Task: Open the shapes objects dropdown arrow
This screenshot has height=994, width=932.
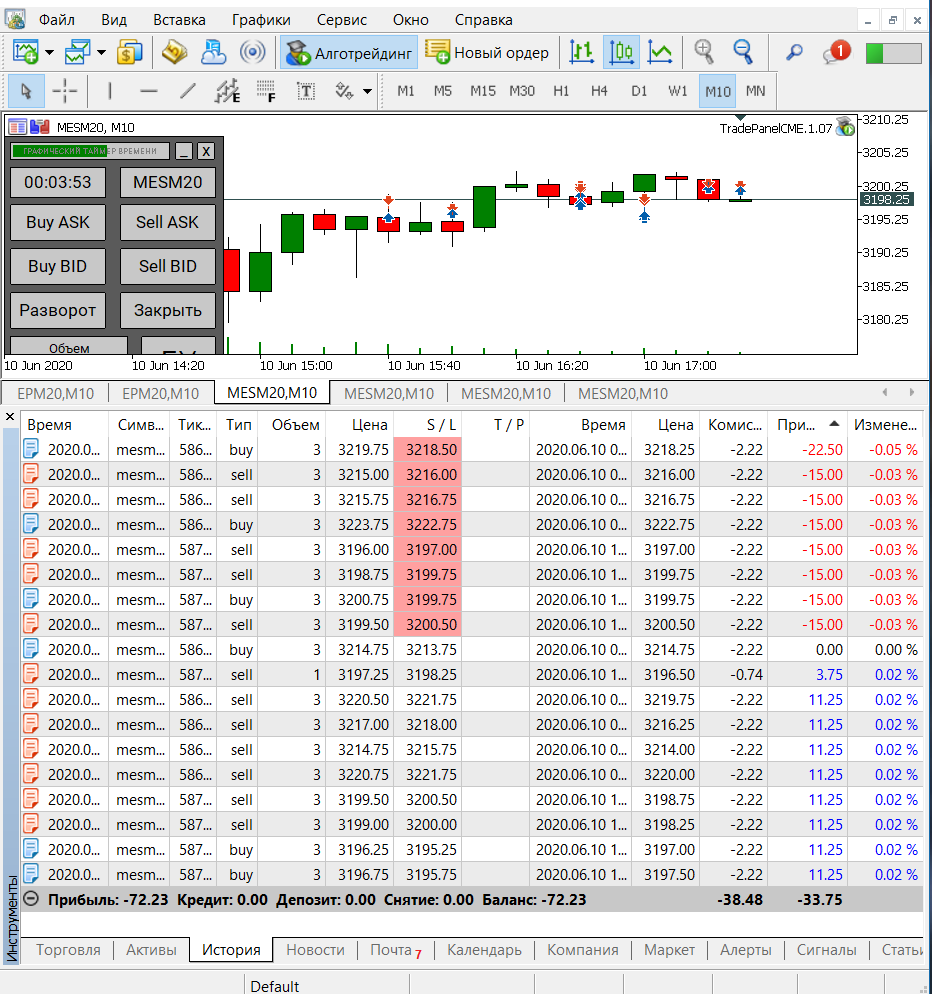Action: point(367,92)
